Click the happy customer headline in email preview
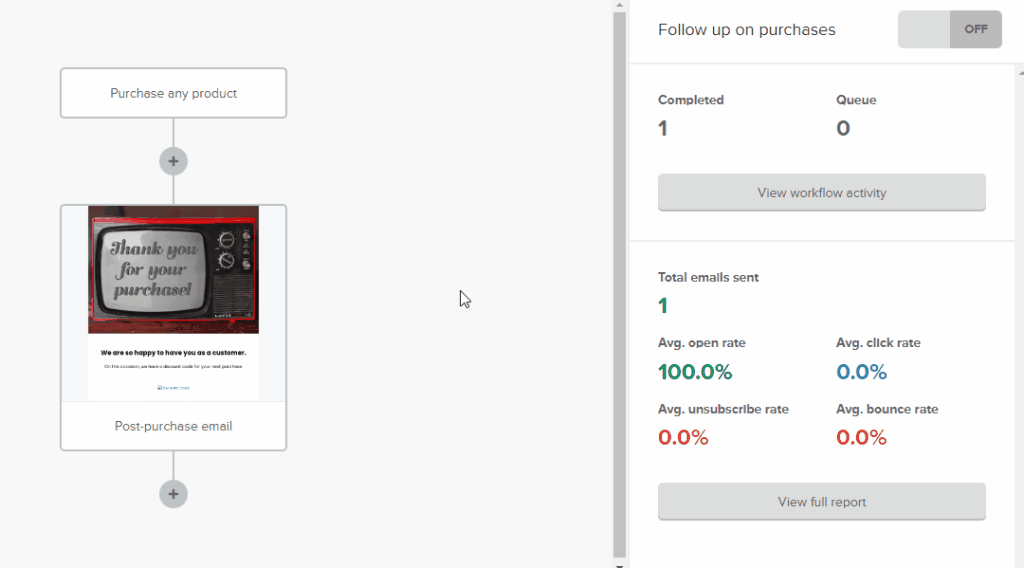The height and width of the screenshot is (568, 1024). point(173,353)
